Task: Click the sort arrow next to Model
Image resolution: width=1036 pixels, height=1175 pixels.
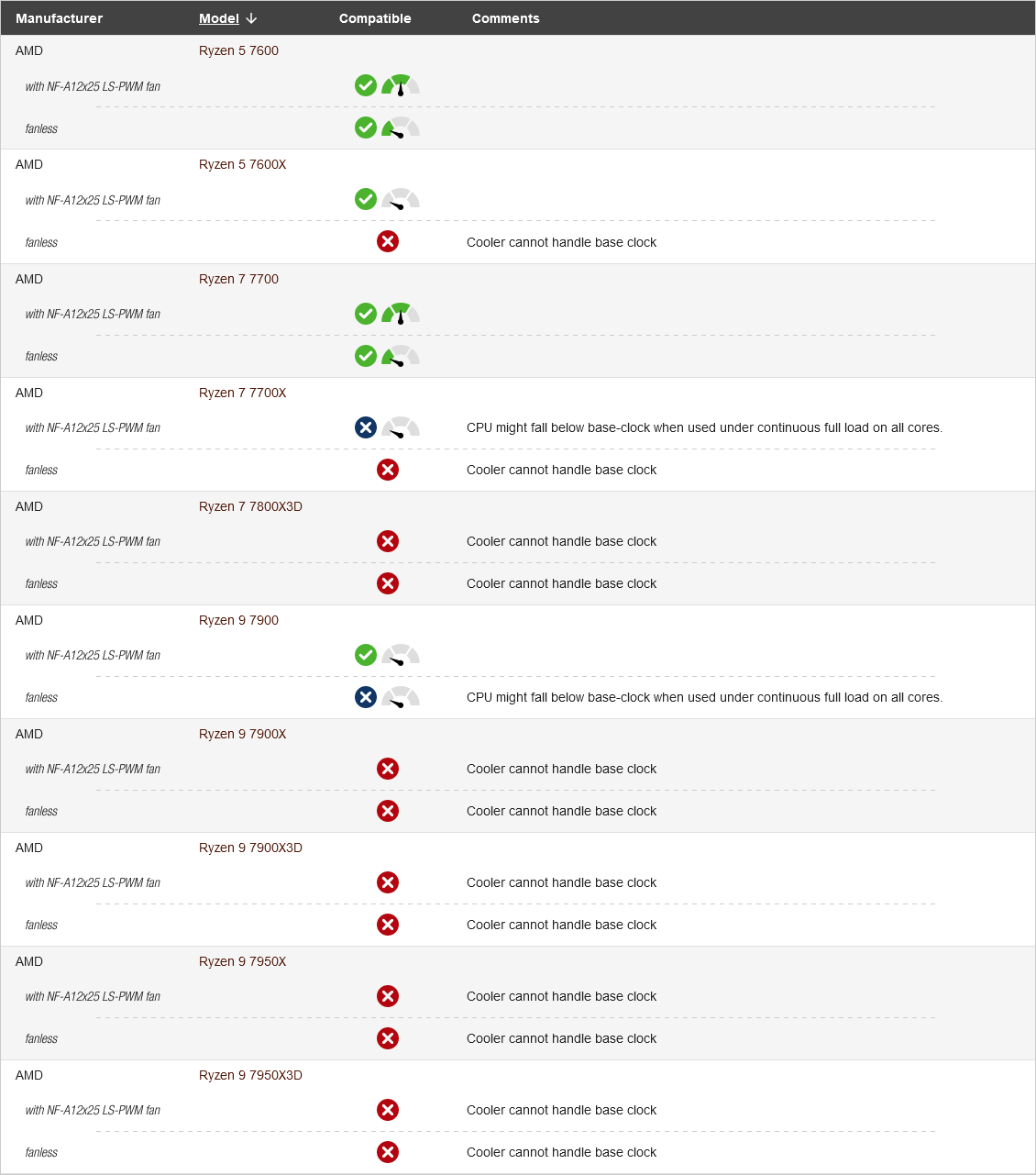Action: (x=251, y=18)
